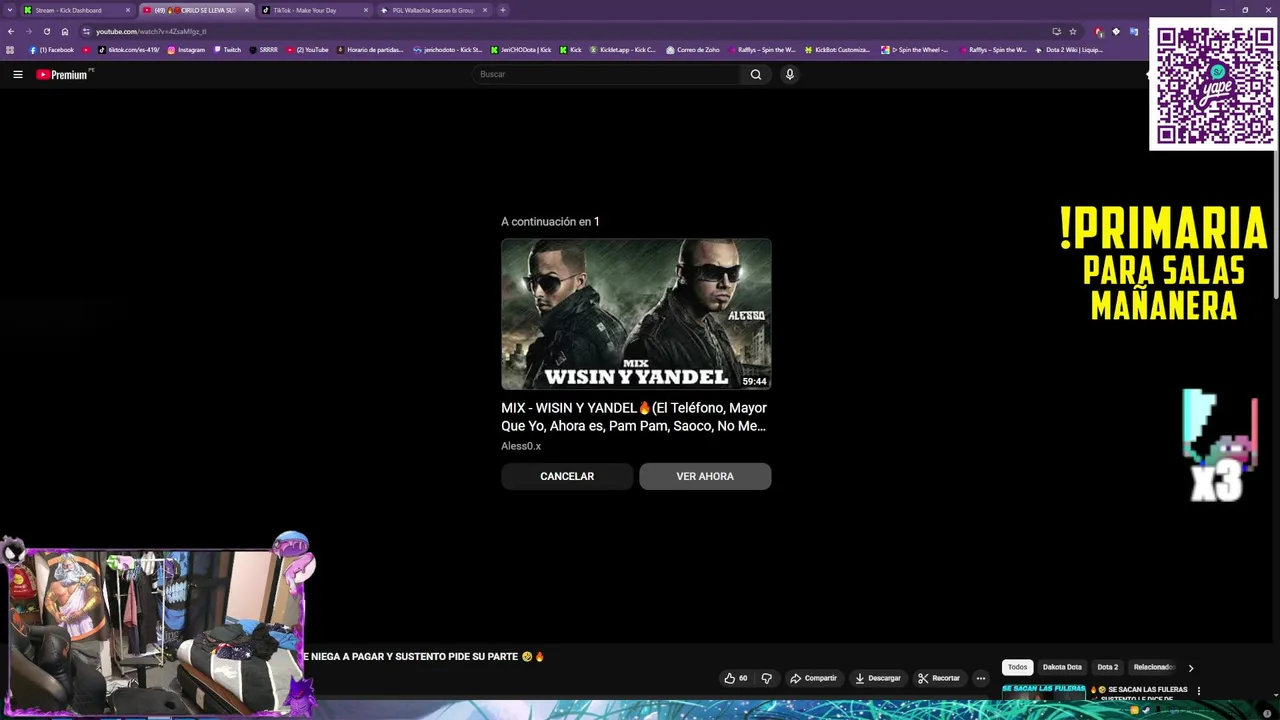
Task: Show more chips with the right chevron
Action: [x=1190, y=667]
